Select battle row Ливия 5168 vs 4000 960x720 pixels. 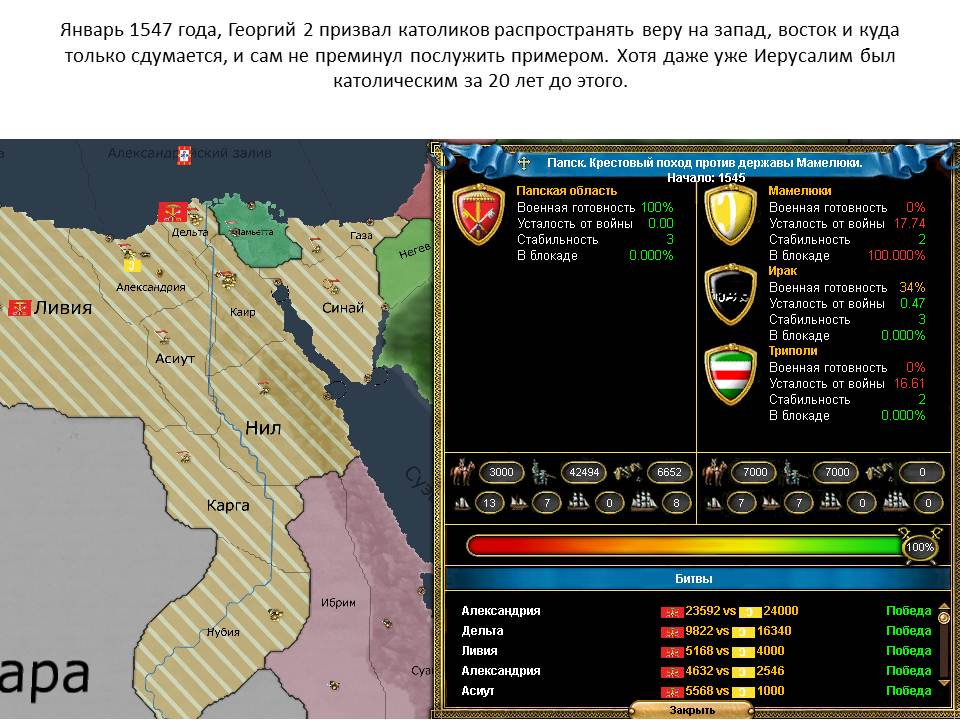pyautogui.click(x=697, y=651)
